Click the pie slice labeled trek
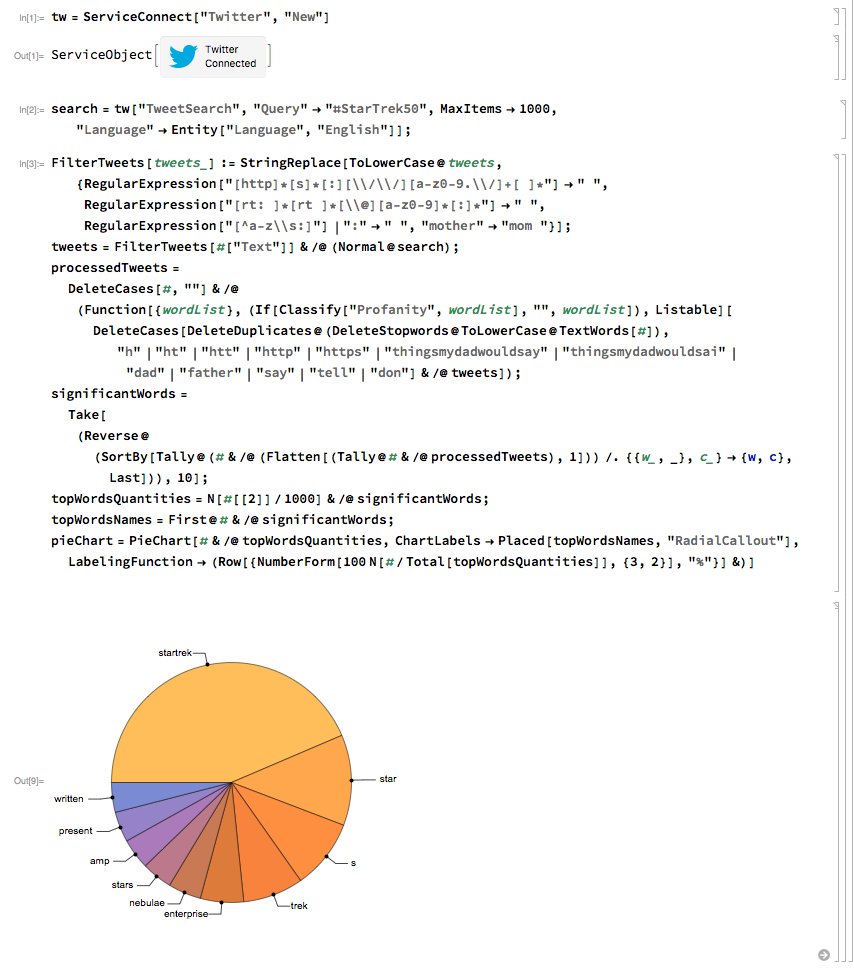The width and height of the screenshot is (854, 971). click(260, 861)
